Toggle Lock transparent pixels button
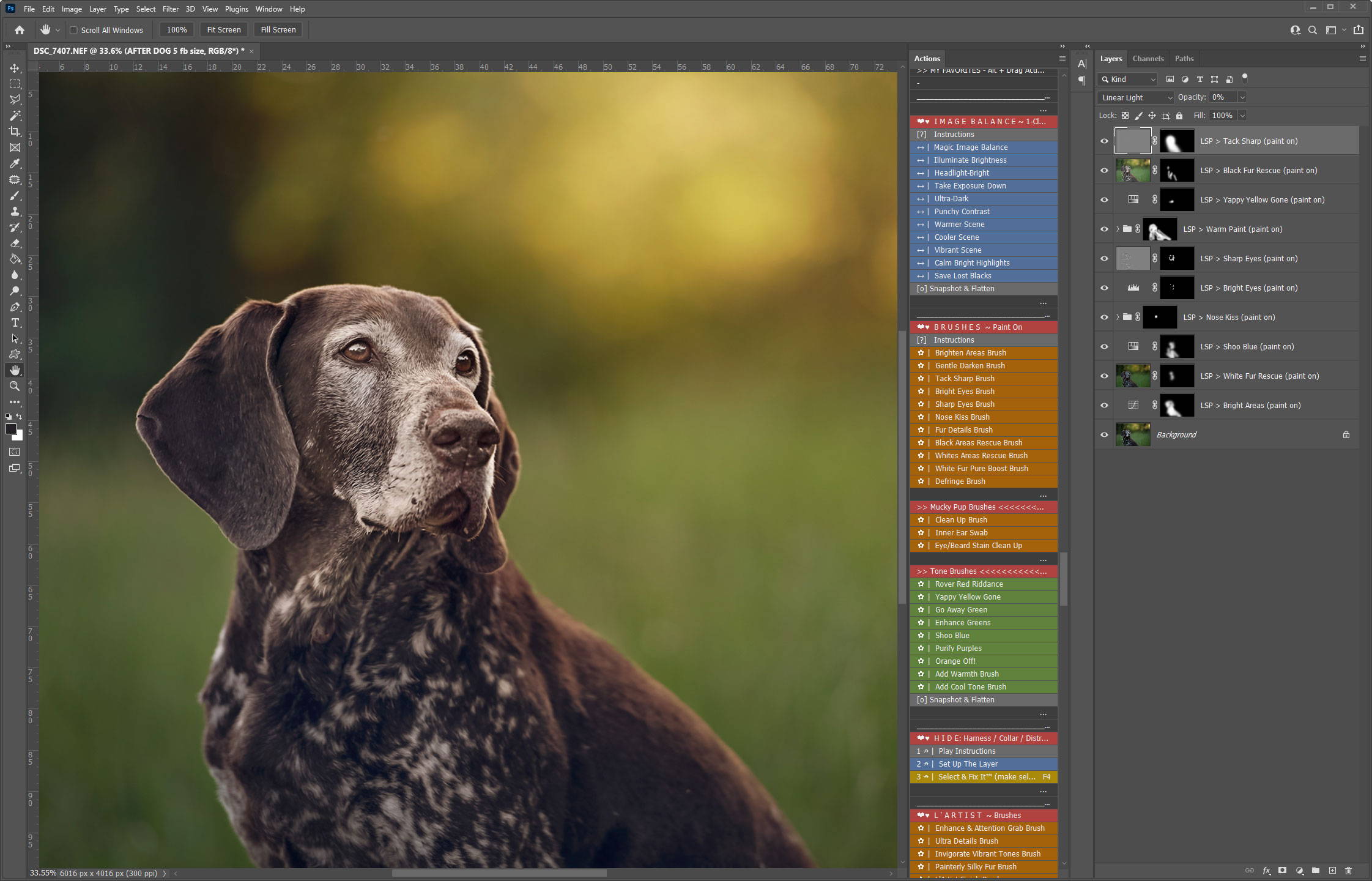Image resolution: width=1372 pixels, height=881 pixels. click(x=1125, y=116)
